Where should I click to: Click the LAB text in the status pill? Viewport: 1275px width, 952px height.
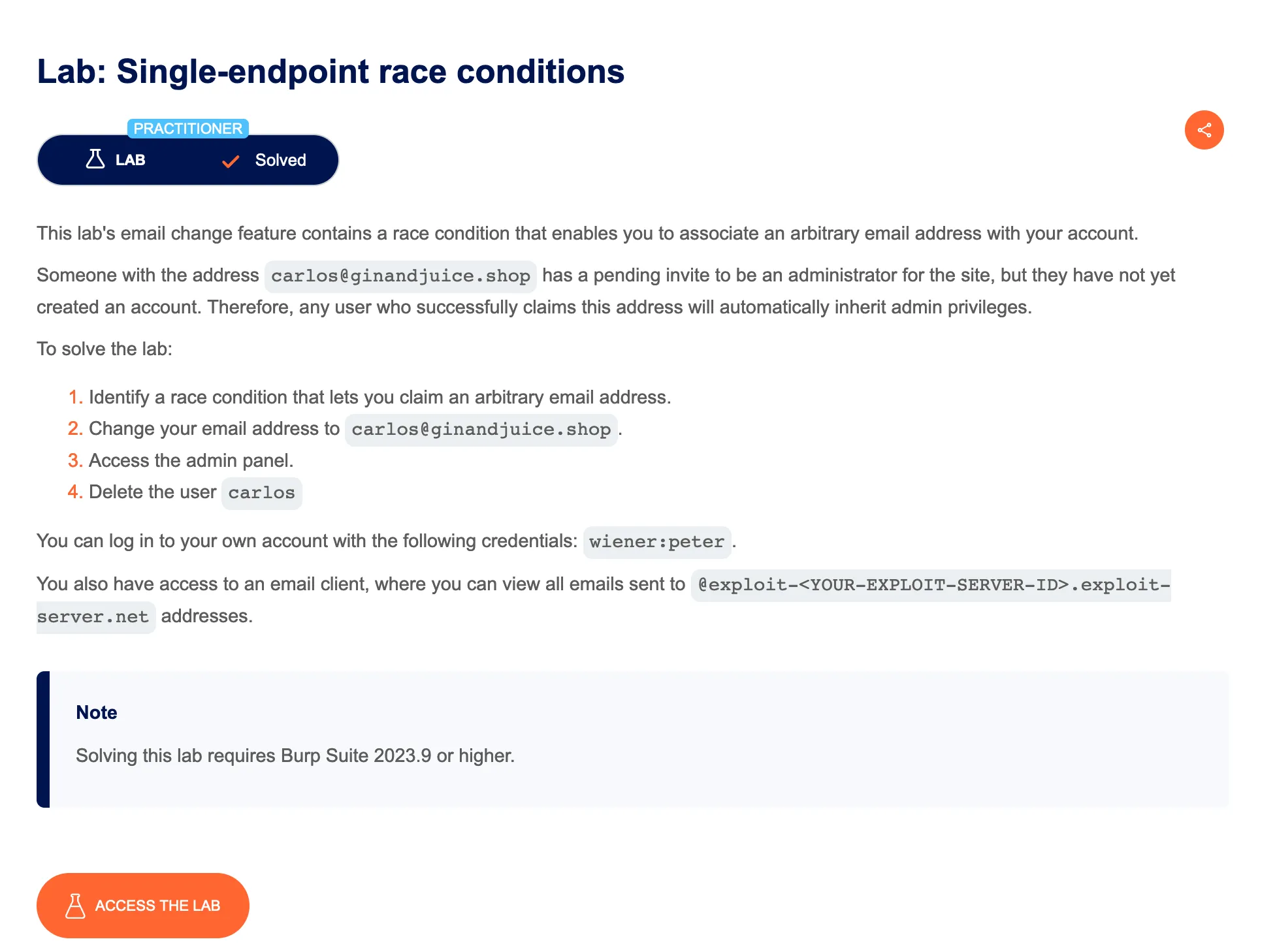tap(130, 160)
